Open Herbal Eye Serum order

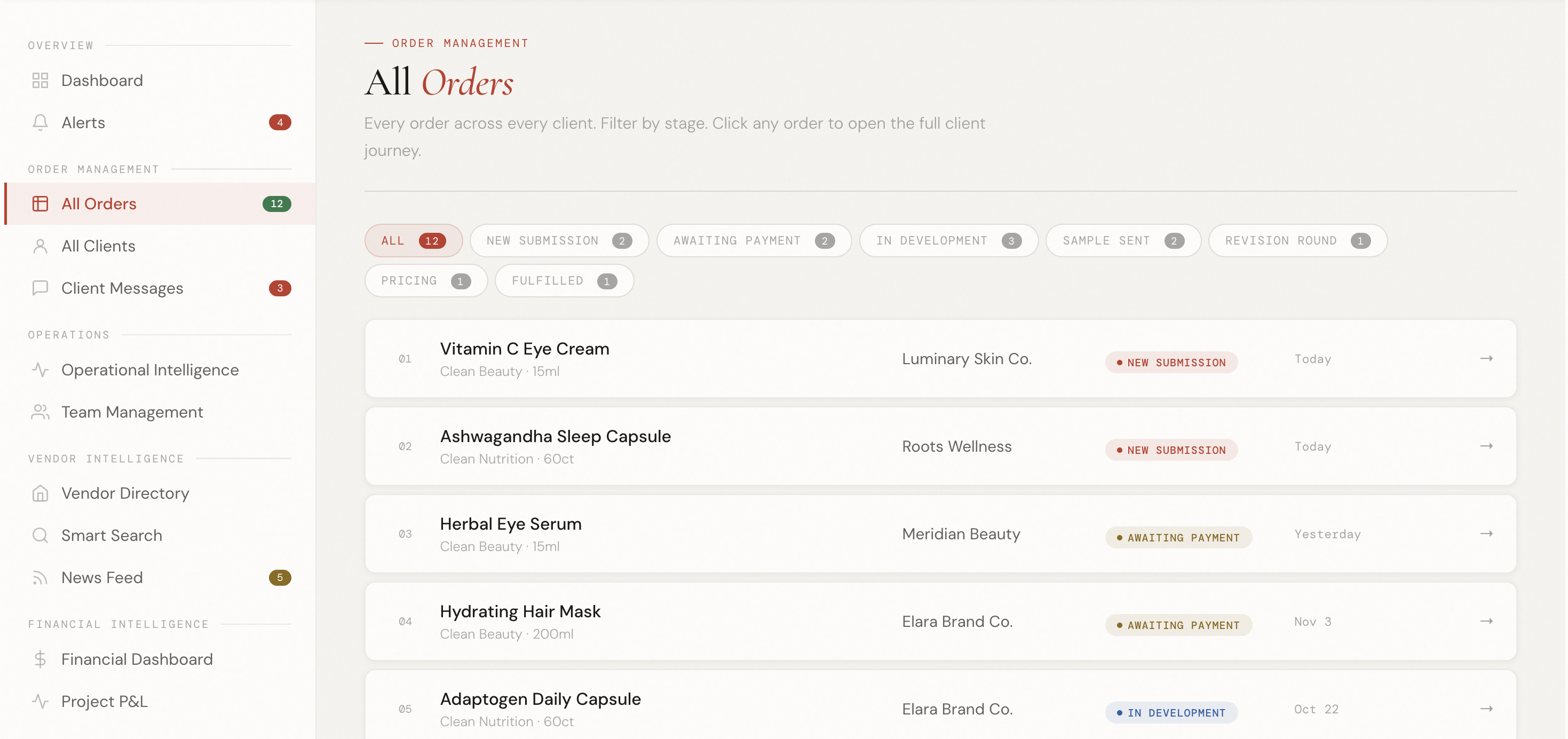[940, 533]
